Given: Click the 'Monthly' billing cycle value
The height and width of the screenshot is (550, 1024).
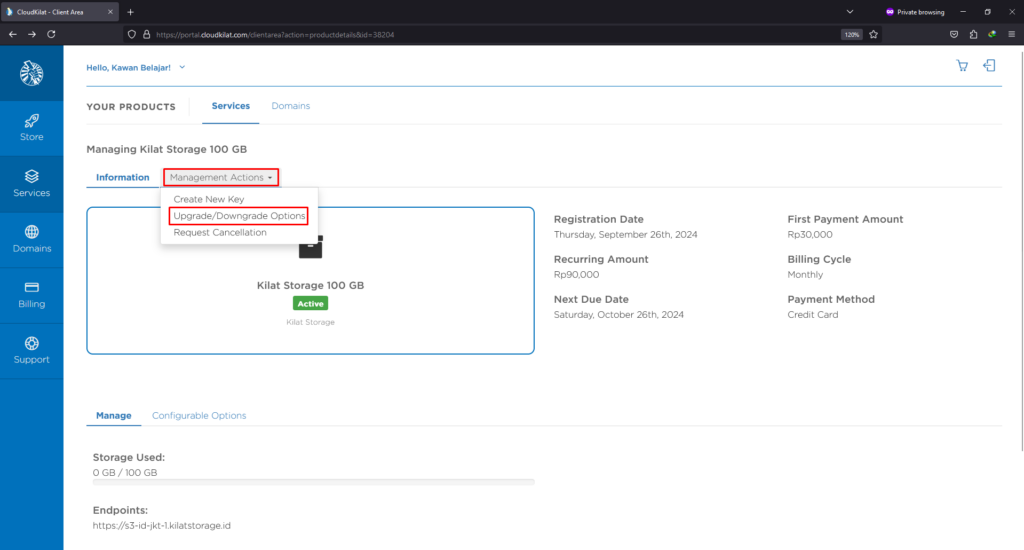Looking at the screenshot, I should [805, 274].
